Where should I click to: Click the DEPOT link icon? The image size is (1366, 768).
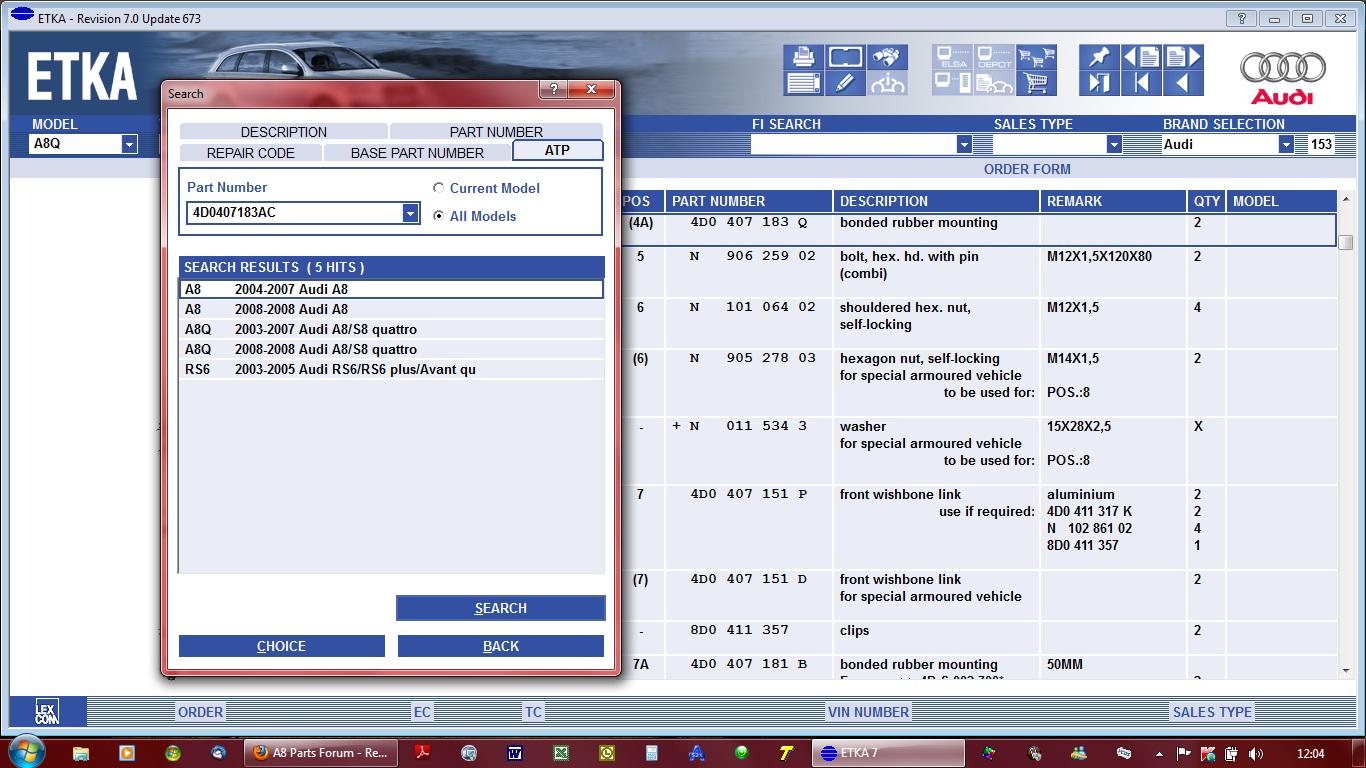tap(995, 57)
